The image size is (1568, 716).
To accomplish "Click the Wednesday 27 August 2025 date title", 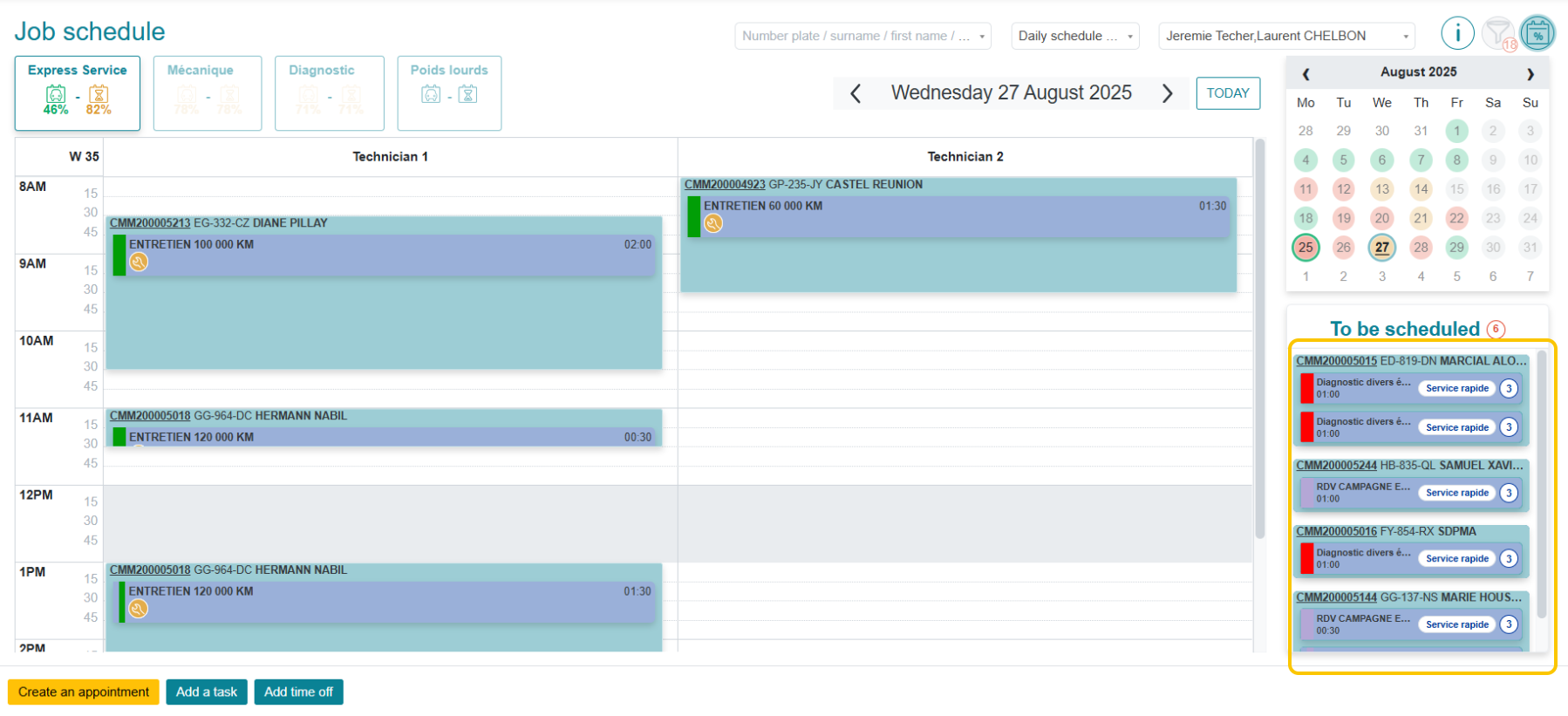I will 1012,93.
